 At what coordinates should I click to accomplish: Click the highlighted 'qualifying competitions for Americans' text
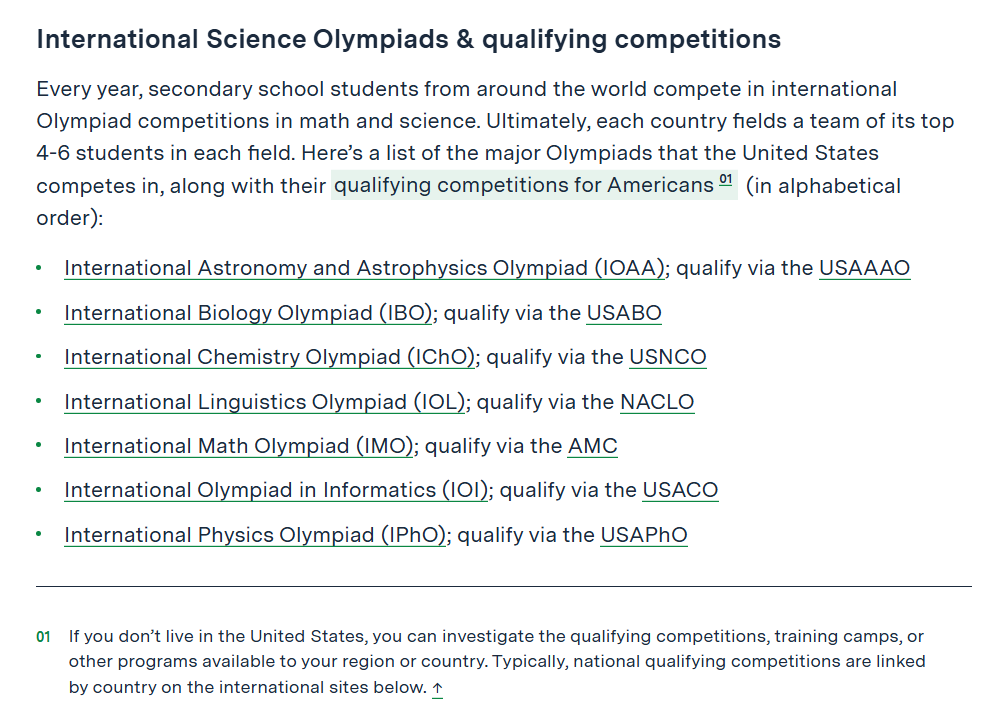pyautogui.click(x=523, y=186)
